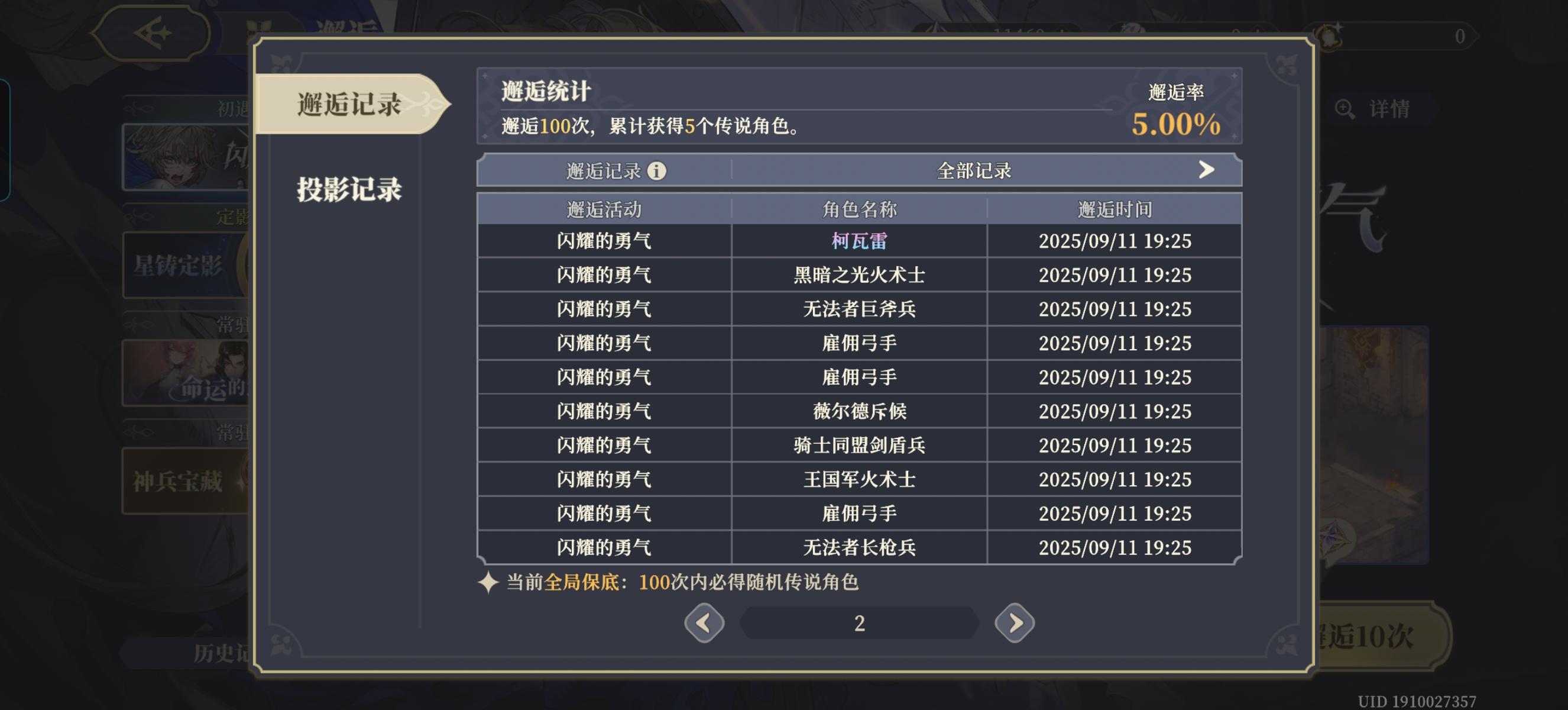Click the star icon beside 当前全局保底

(x=488, y=582)
